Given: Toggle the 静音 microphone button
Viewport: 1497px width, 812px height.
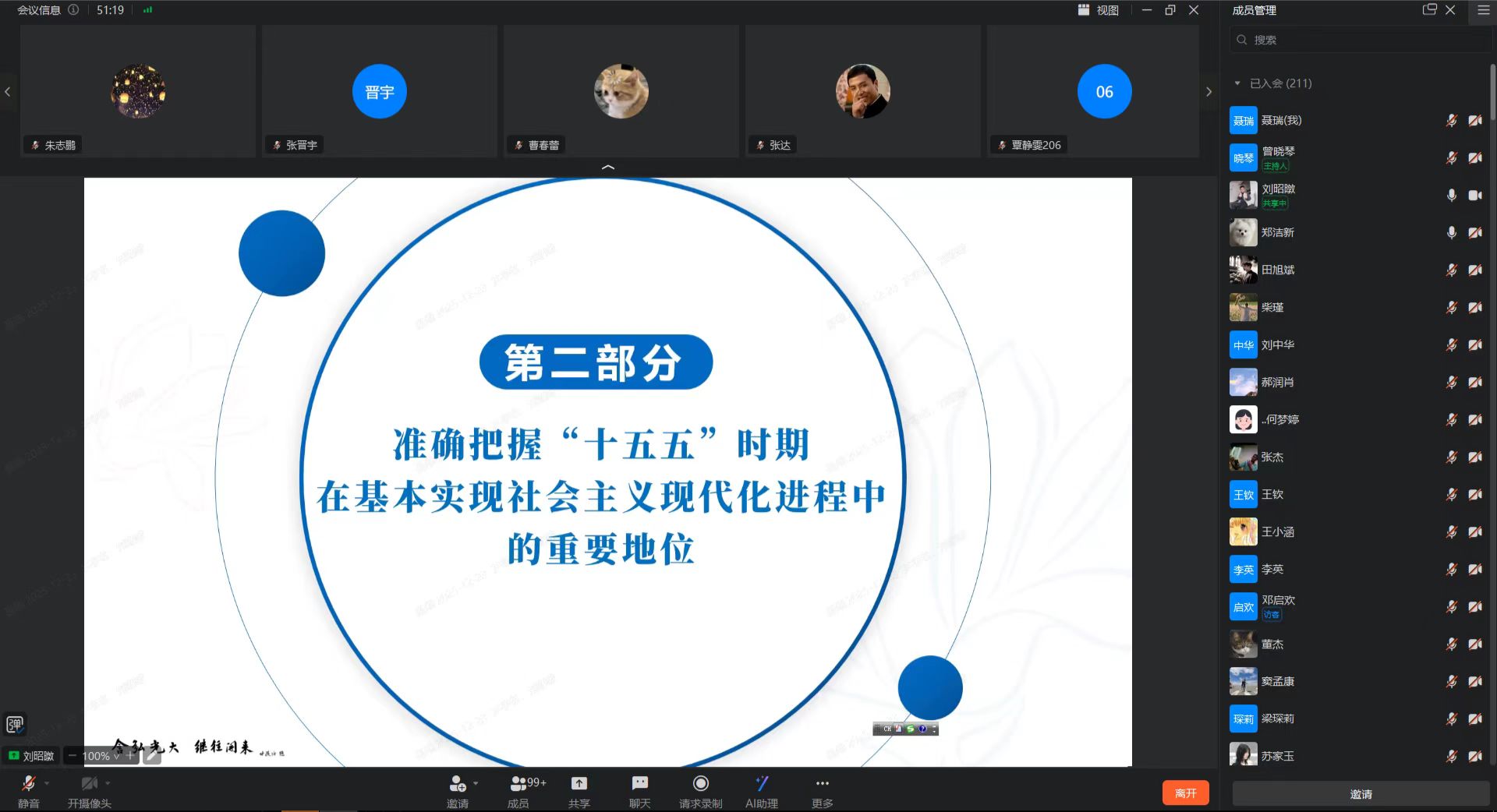Looking at the screenshot, I should tap(29, 784).
